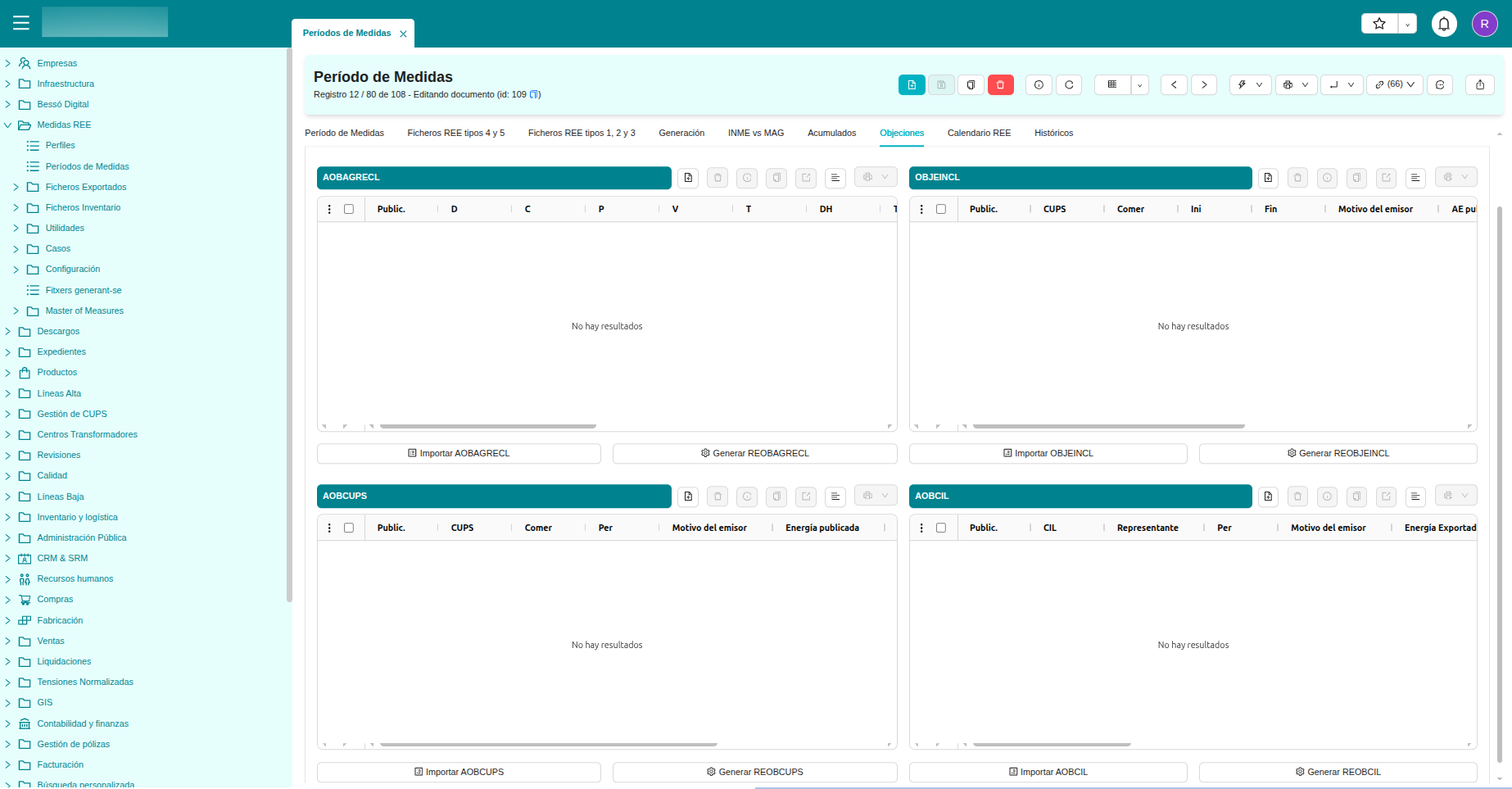
Task: Open the Calendario REE tab
Action: pyautogui.click(x=979, y=133)
